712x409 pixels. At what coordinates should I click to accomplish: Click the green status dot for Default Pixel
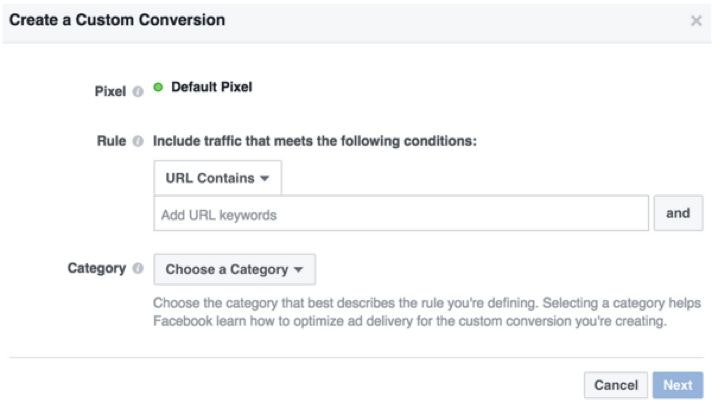(x=158, y=88)
